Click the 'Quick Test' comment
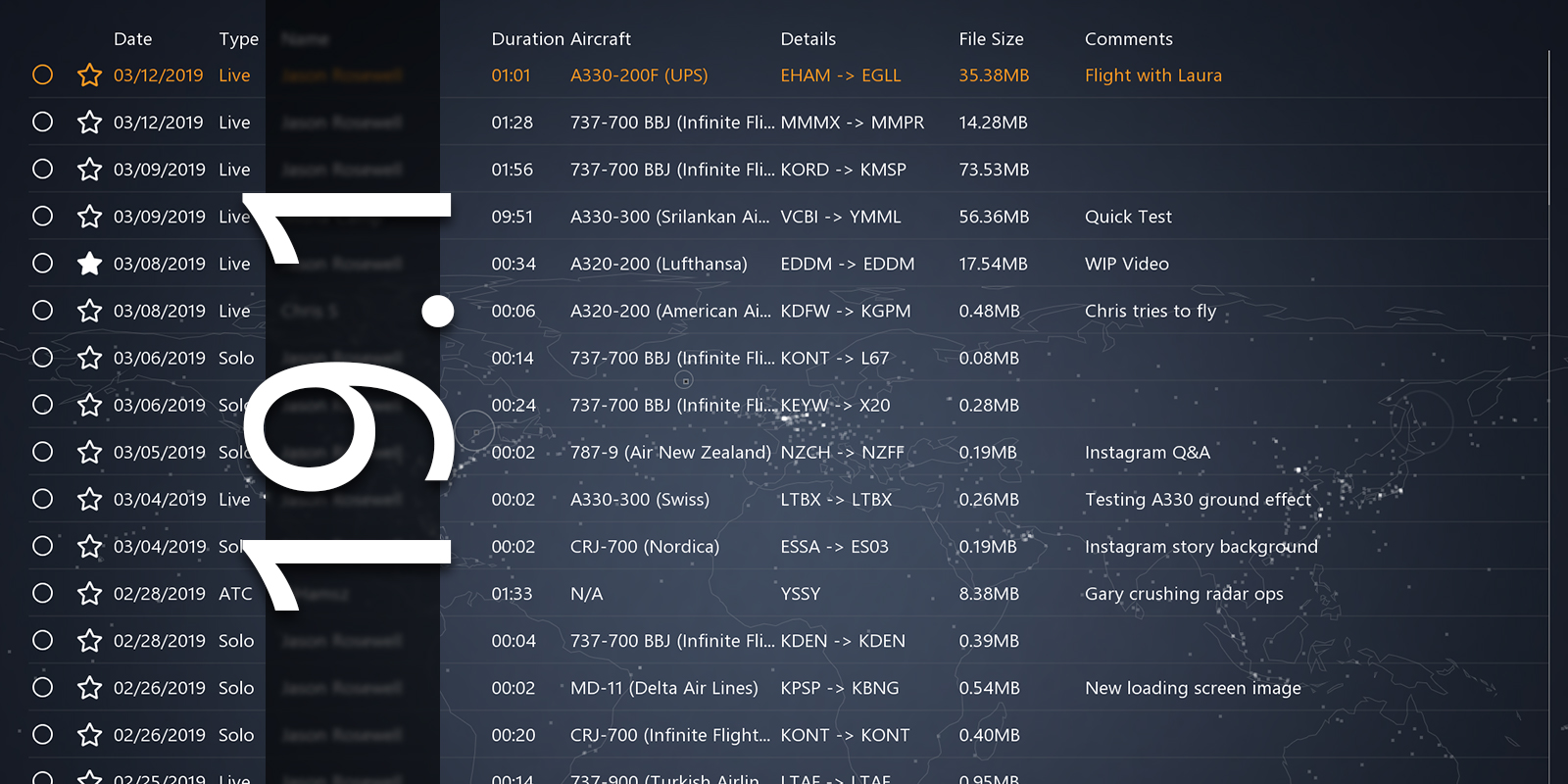This screenshot has width=1568, height=784. pos(1128,217)
